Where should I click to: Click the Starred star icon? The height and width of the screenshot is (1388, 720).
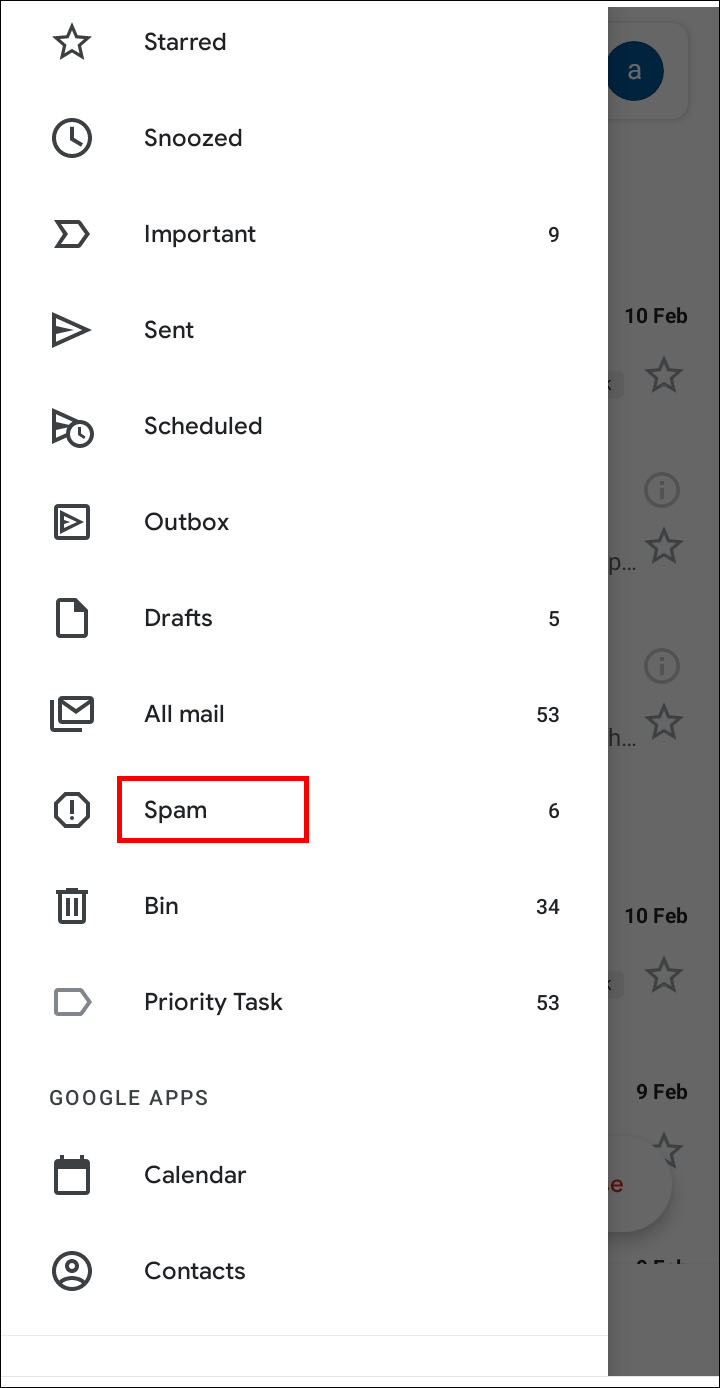71,42
